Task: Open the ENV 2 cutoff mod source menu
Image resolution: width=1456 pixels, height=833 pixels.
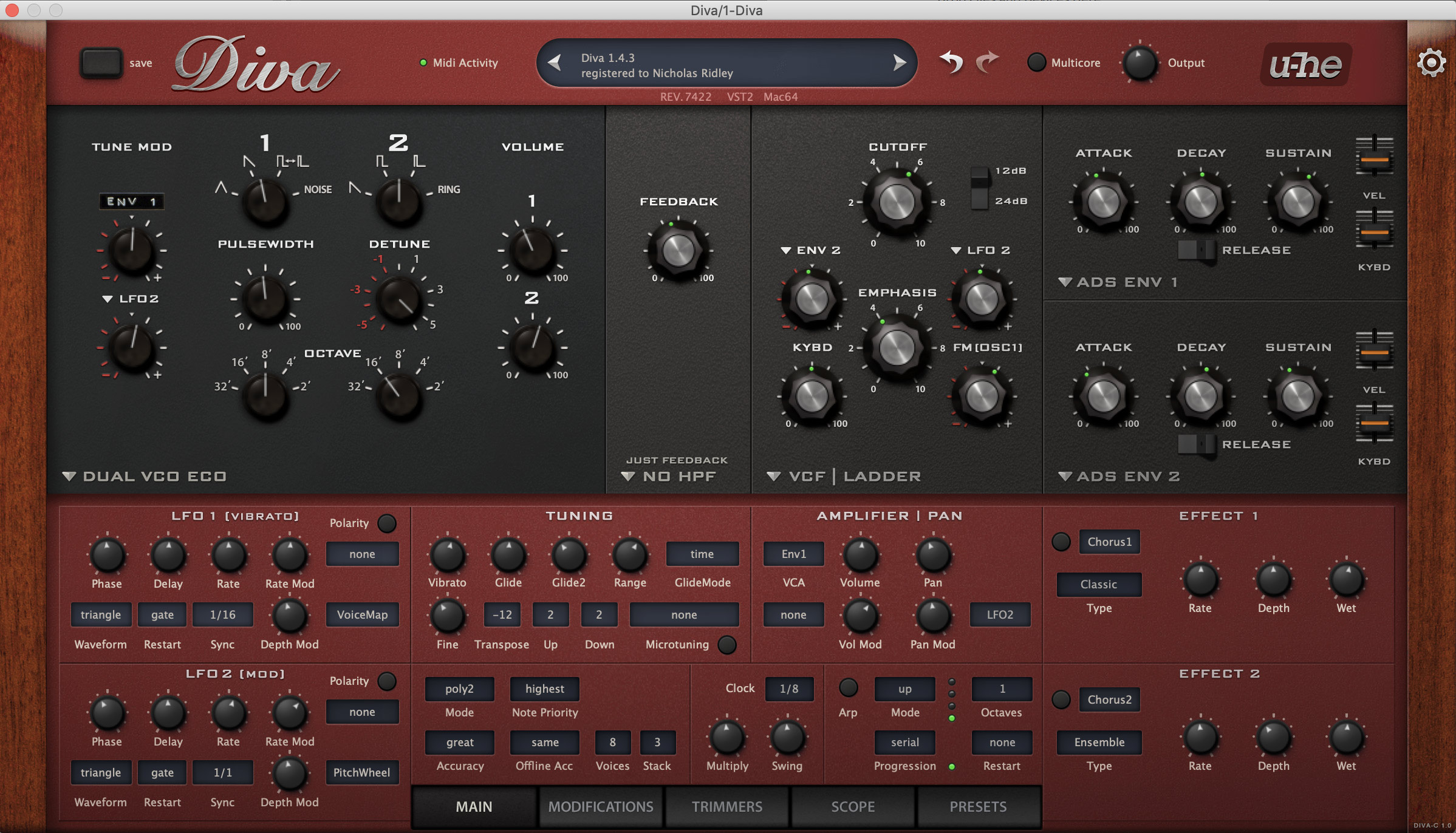Action: point(811,250)
